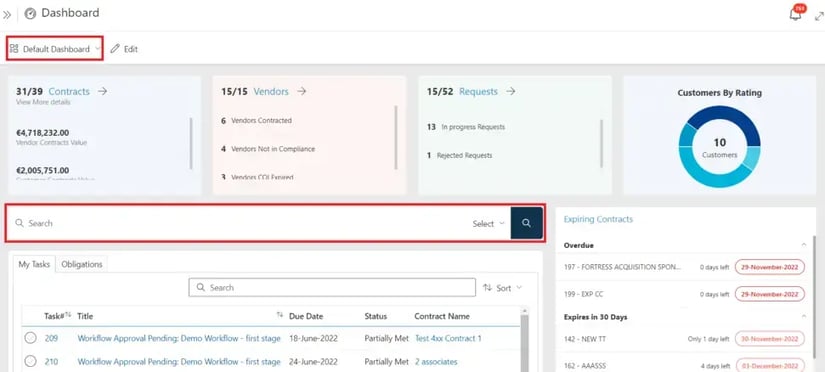
Task: Click the tasks table vertical scrollbar
Action: click(525, 342)
